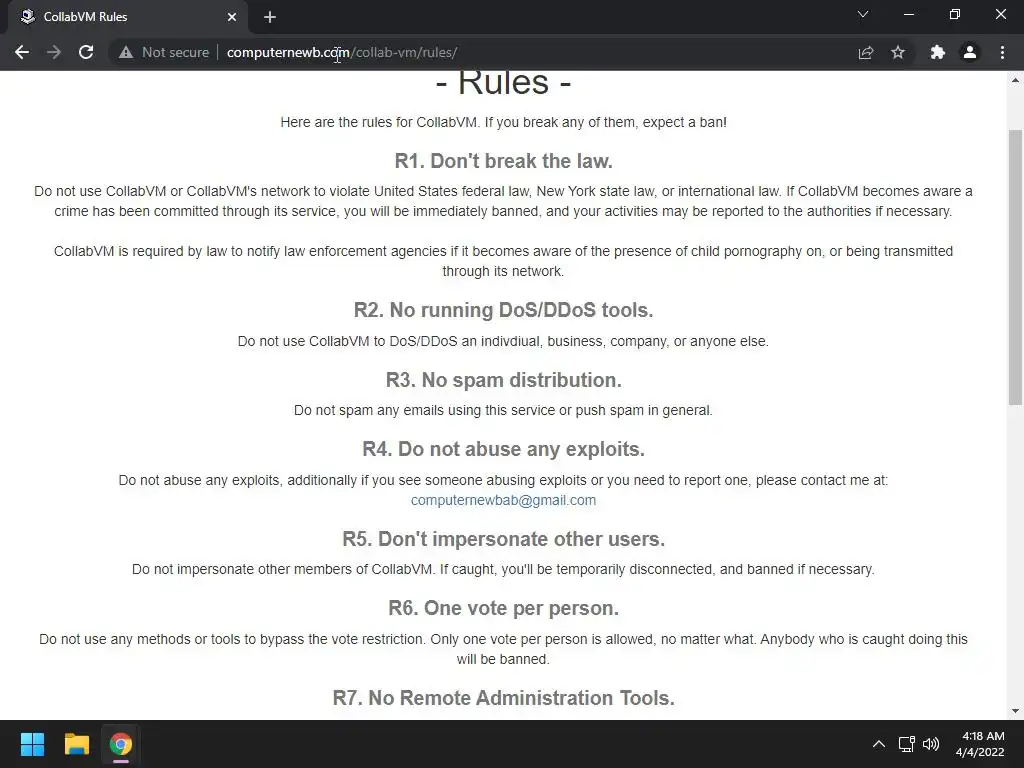Viewport: 1024px width, 768px height.
Task: Click the address bar URL
Action: tap(342, 52)
